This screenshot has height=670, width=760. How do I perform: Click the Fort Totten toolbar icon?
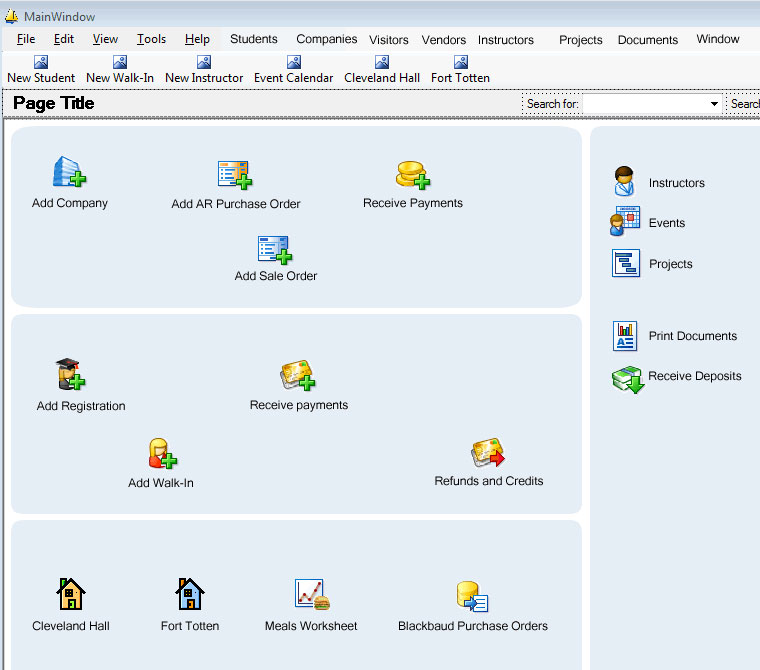460,62
